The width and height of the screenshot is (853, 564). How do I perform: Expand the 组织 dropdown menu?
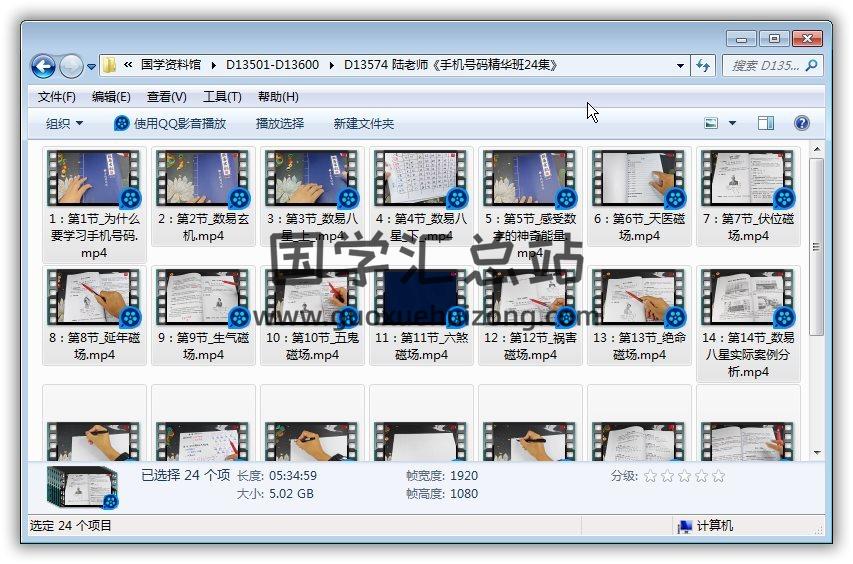65,123
